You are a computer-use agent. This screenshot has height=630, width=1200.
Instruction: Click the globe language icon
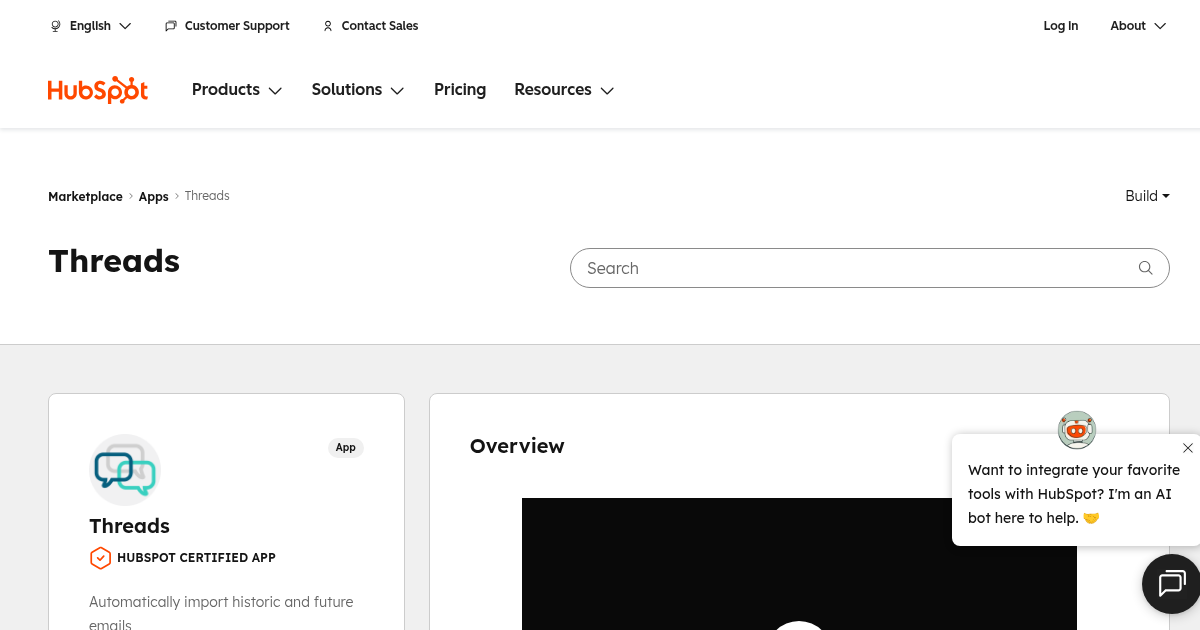(x=56, y=26)
